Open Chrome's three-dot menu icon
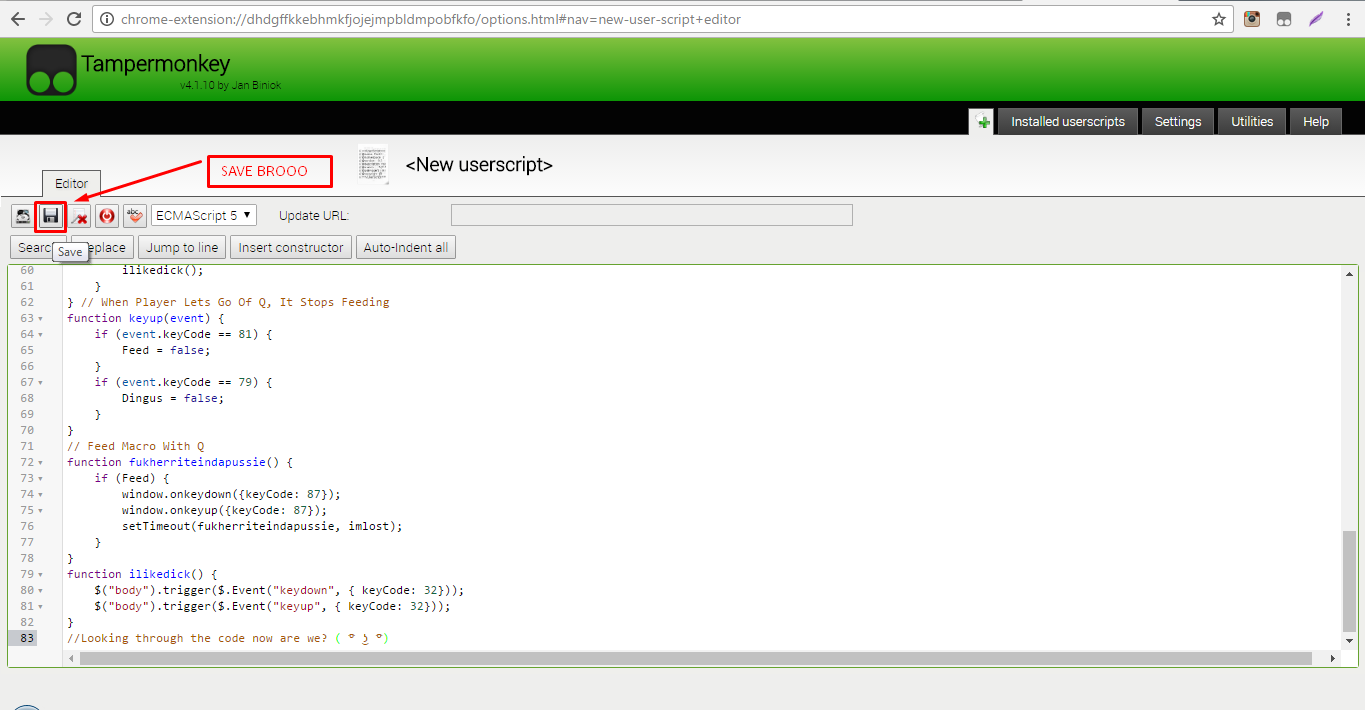The width and height of the screenshot is (1365, 710). coord(1348,18)
